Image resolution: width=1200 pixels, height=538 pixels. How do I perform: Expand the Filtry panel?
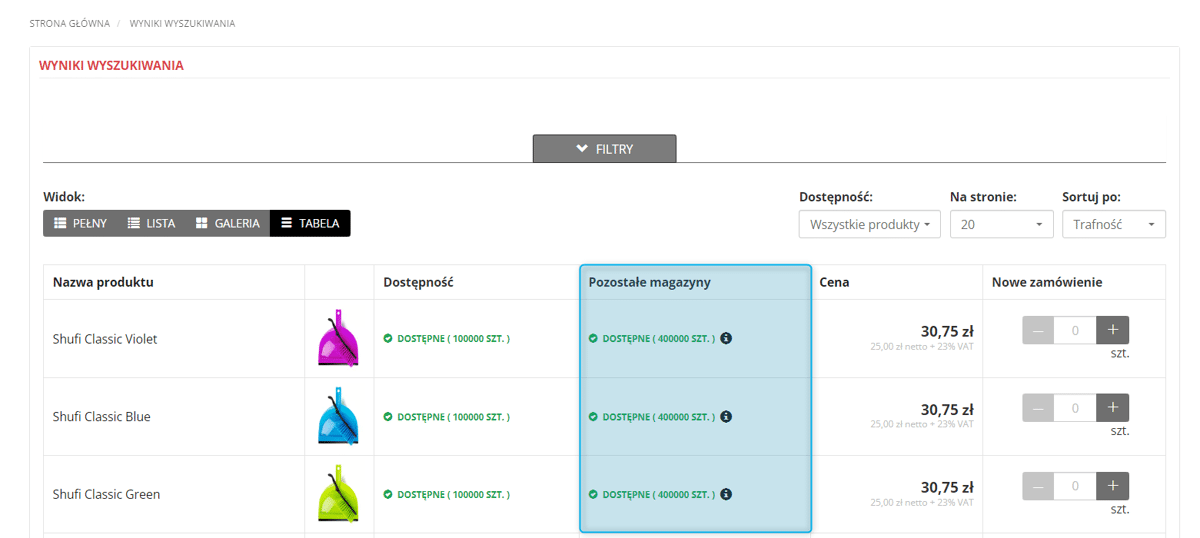click(605, 148)
